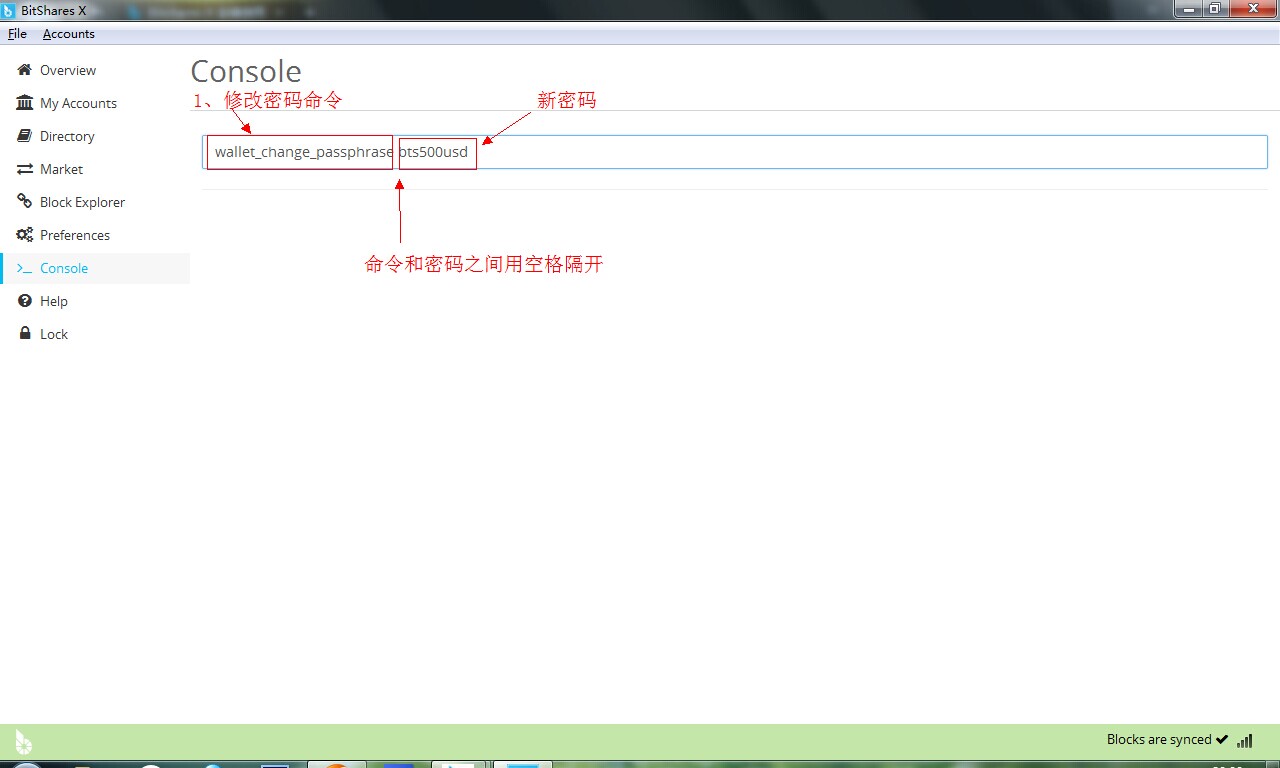Image resolution: width=1280 pixels, height=768 pixels.
Task: Maximize the BitShares X window
Action: (x=1214, y=9)
